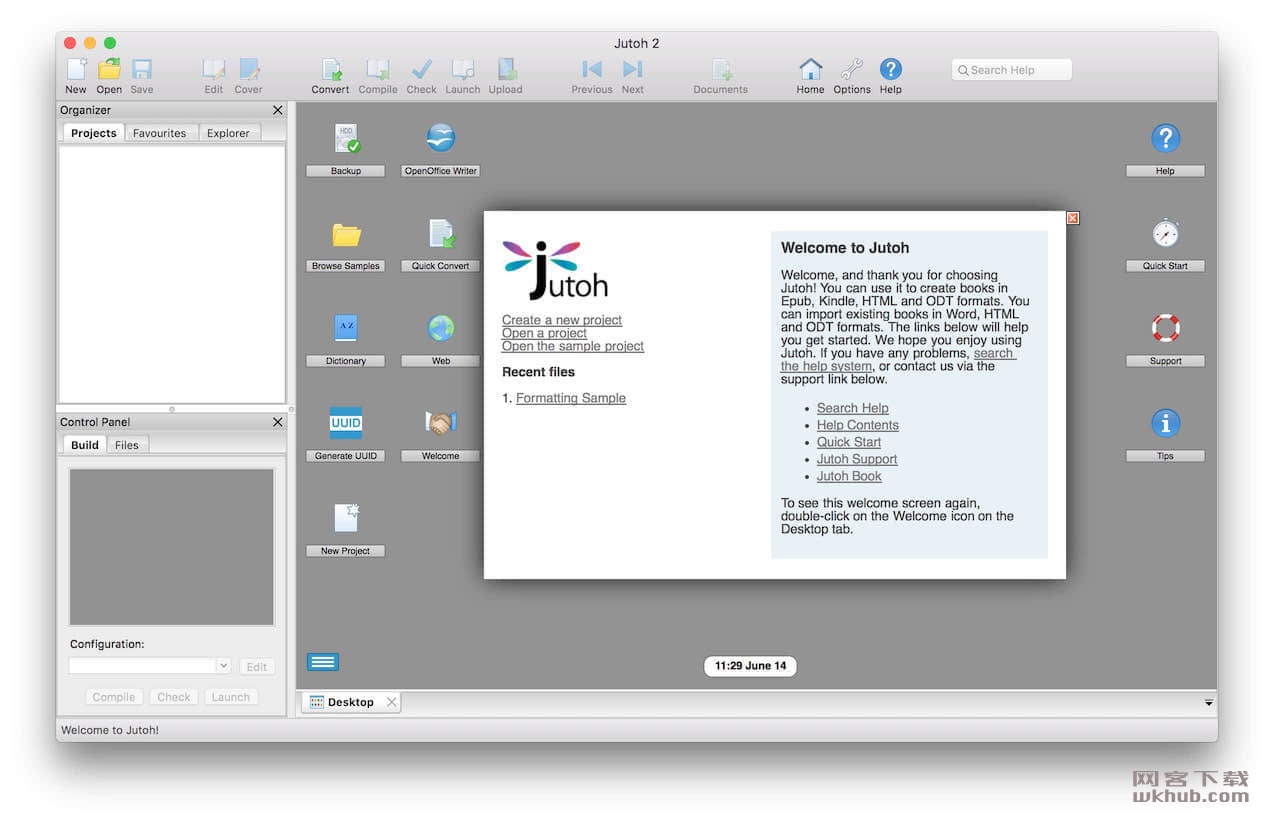Click the Check icon in the top toolbar
Screen dimensions: 1274x822
[422, 69]
